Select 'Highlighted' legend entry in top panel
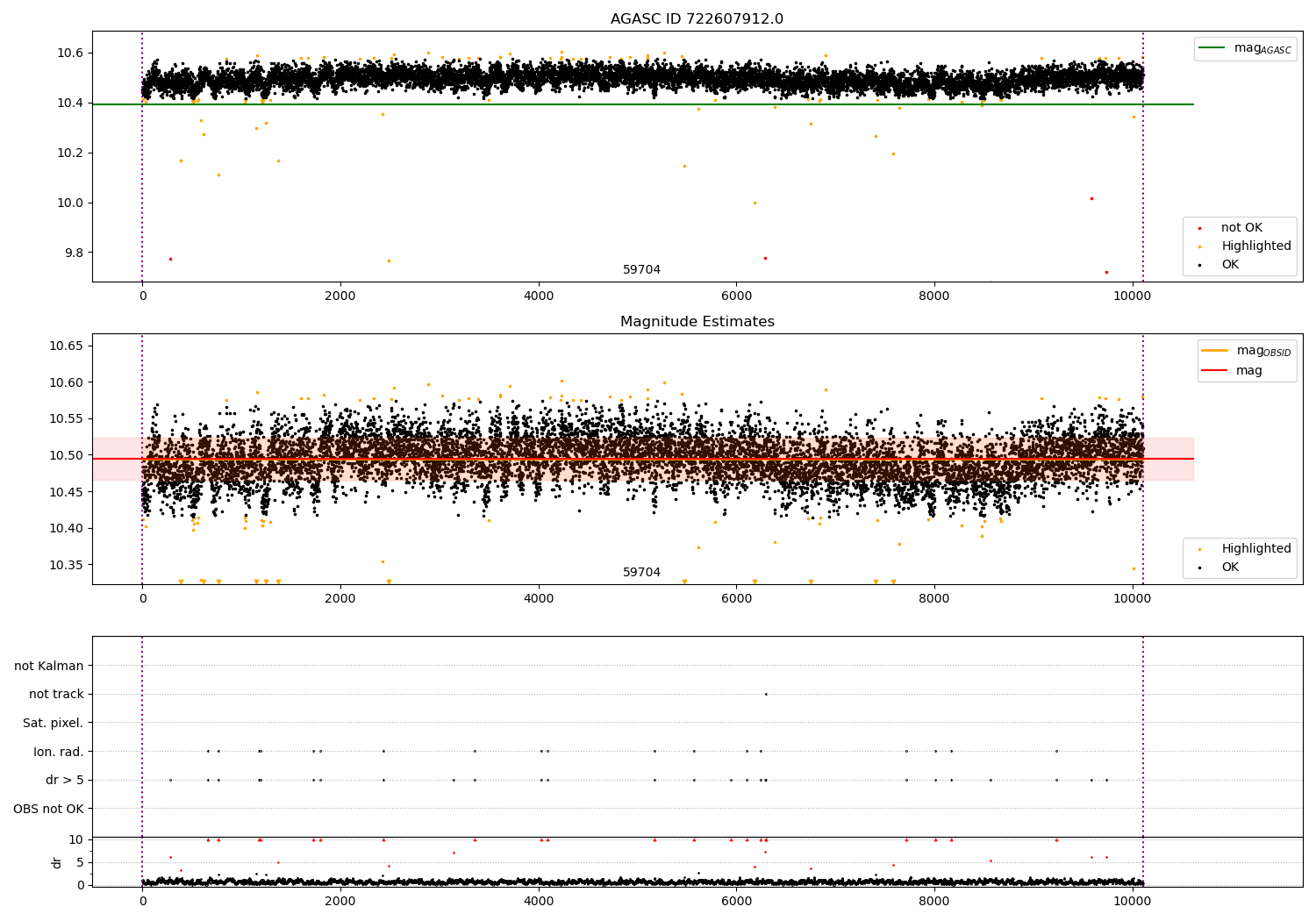This screenshot has height=921, width=1316. coord(1255,246)
